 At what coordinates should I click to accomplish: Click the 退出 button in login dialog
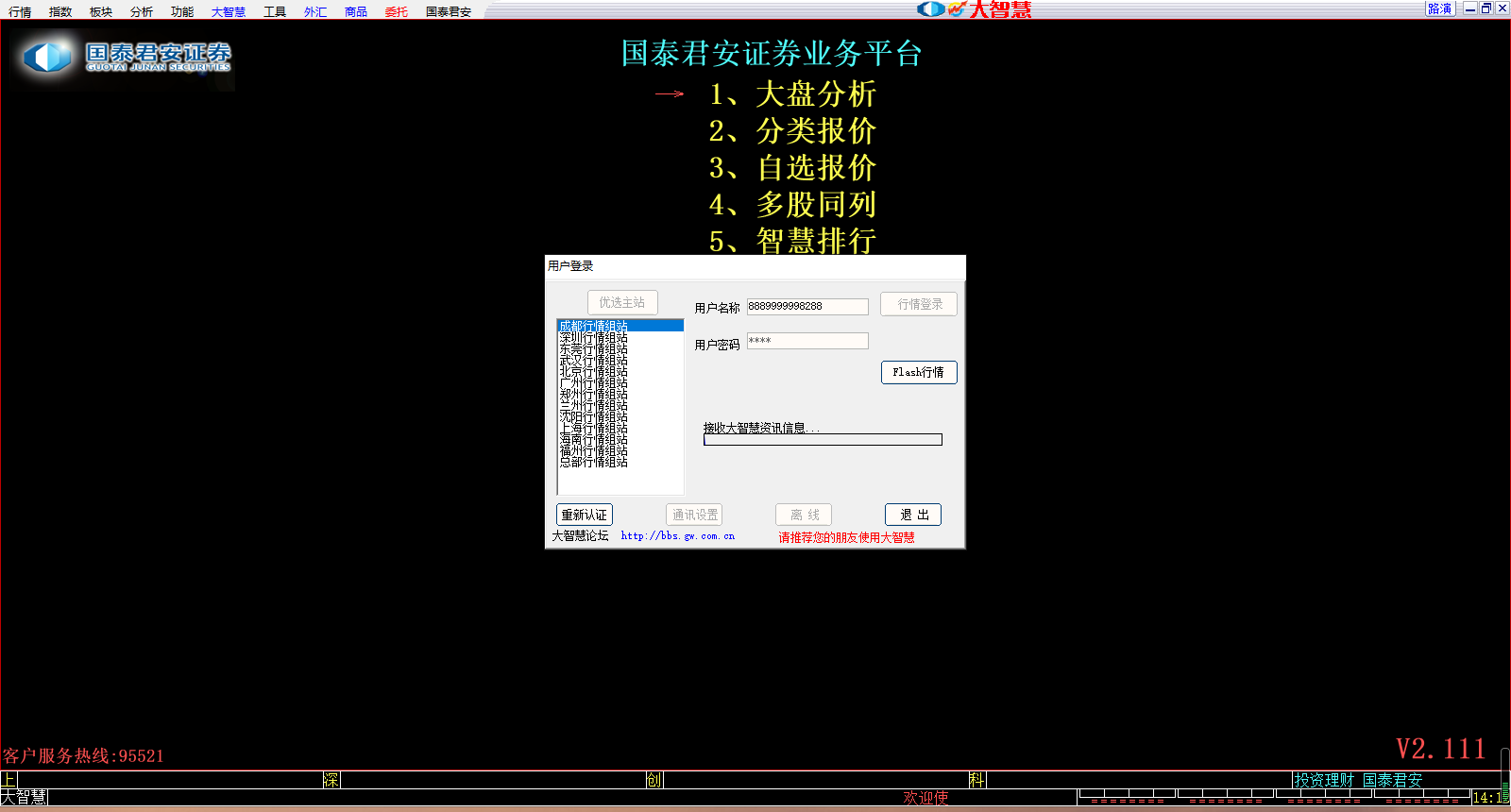(x=913, y=515)
